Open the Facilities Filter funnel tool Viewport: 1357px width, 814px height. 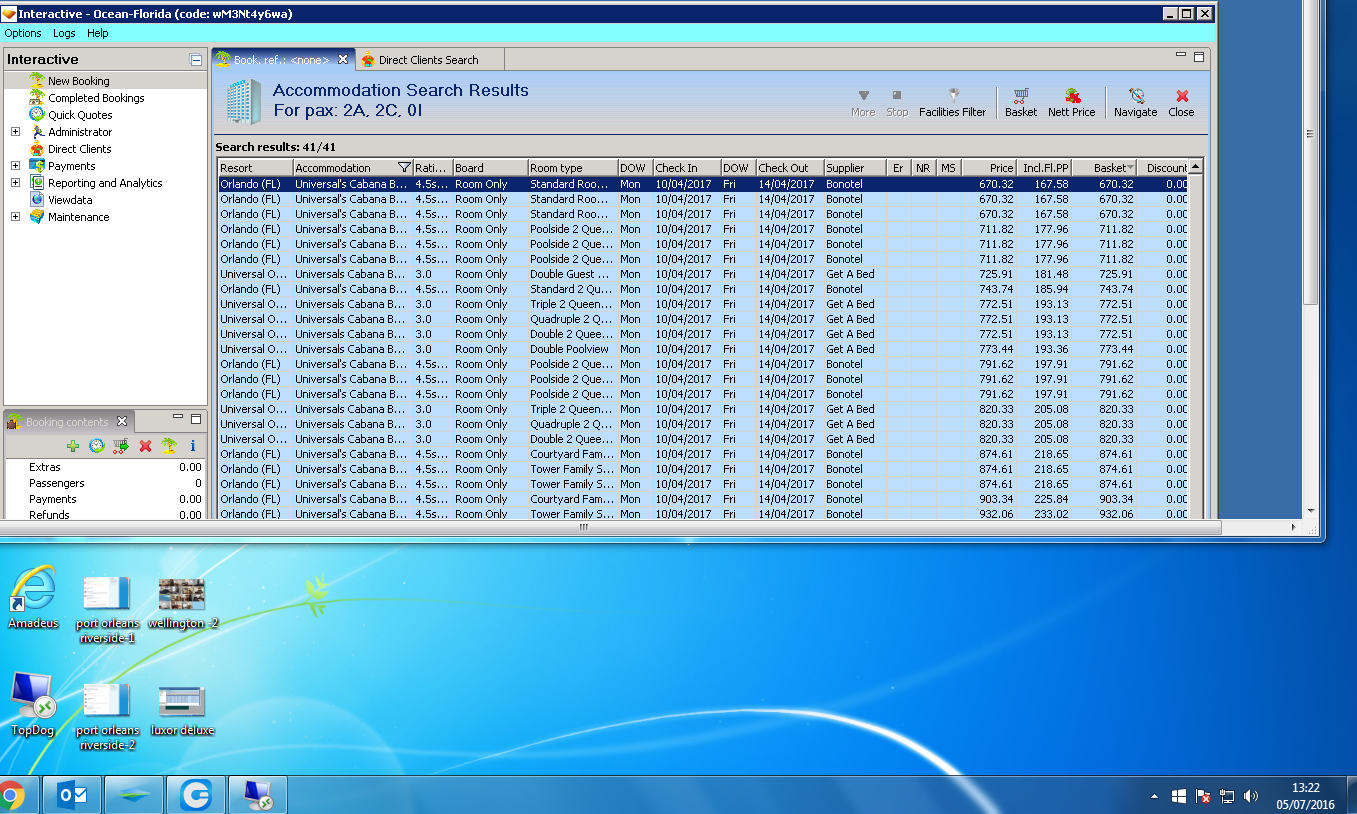pyautogui.click(x=952, y=102)
